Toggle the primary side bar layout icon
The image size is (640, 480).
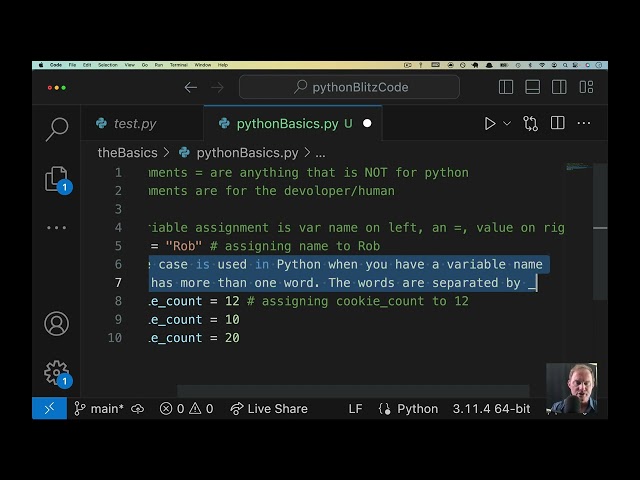click(x=506, y=87)
